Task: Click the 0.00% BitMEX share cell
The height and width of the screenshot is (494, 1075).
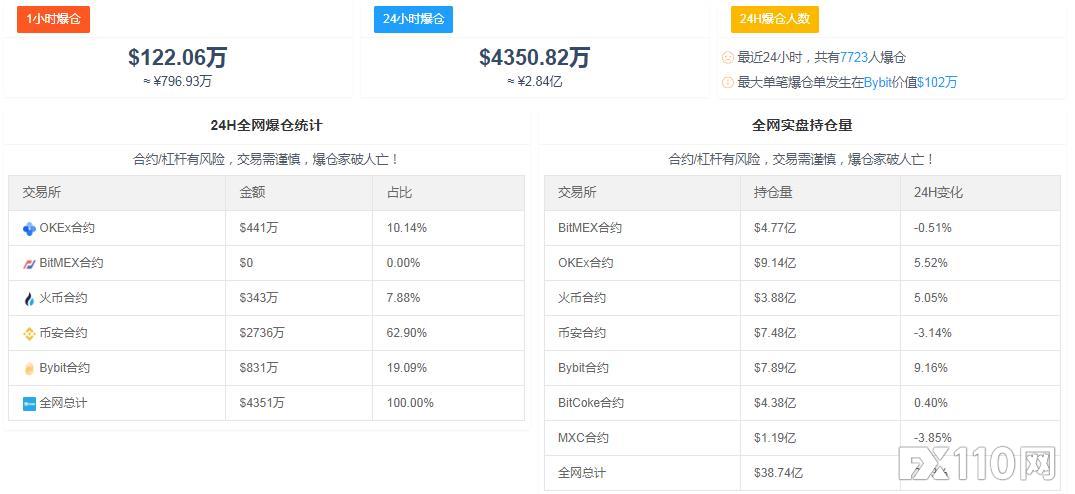Action: 404,263
